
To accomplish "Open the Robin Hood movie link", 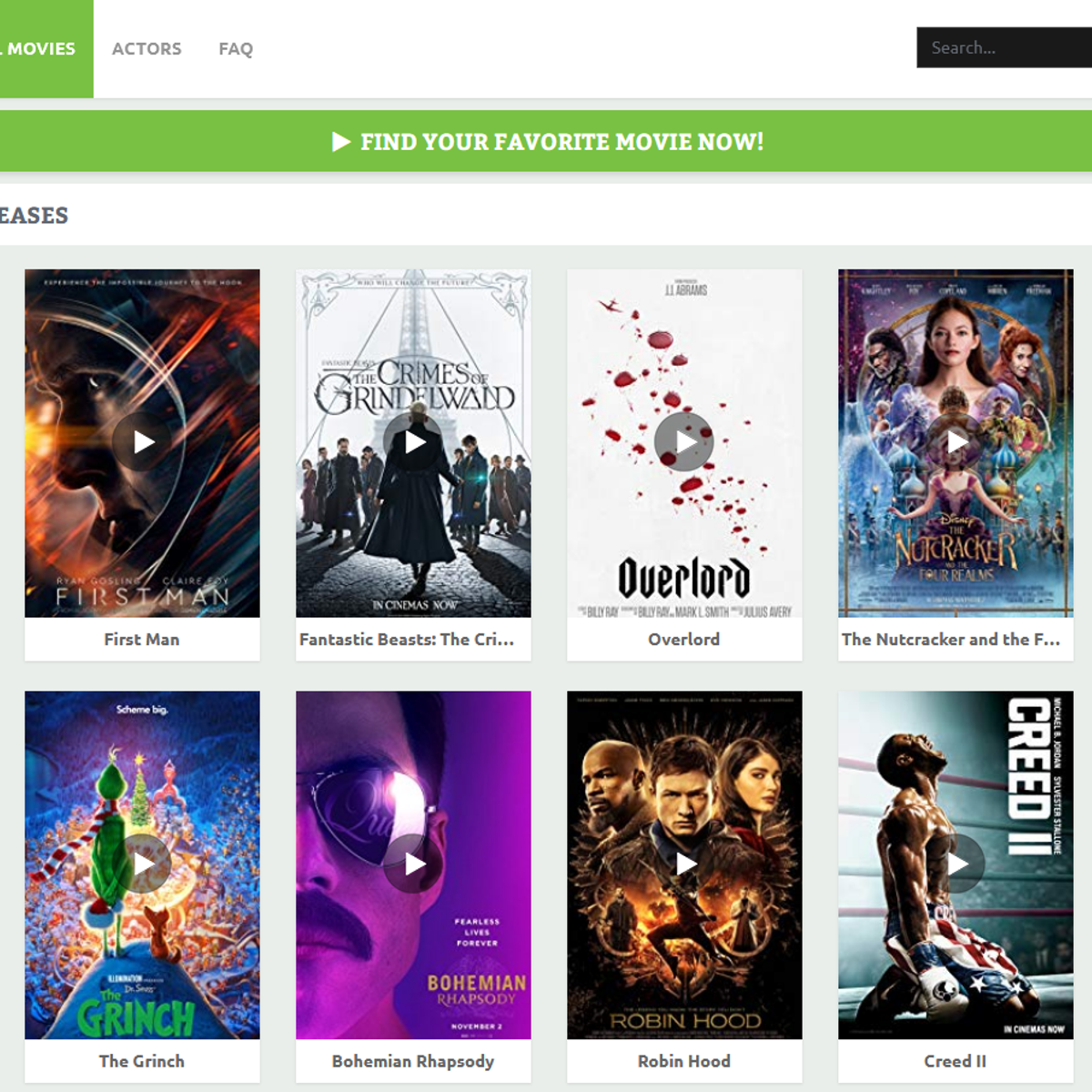I will click(685, 1061).
